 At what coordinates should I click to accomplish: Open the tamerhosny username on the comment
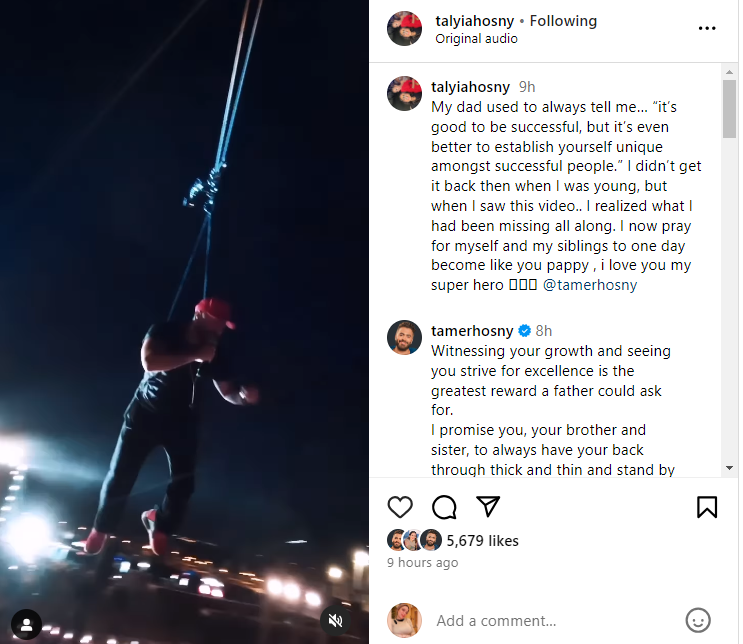472,331
